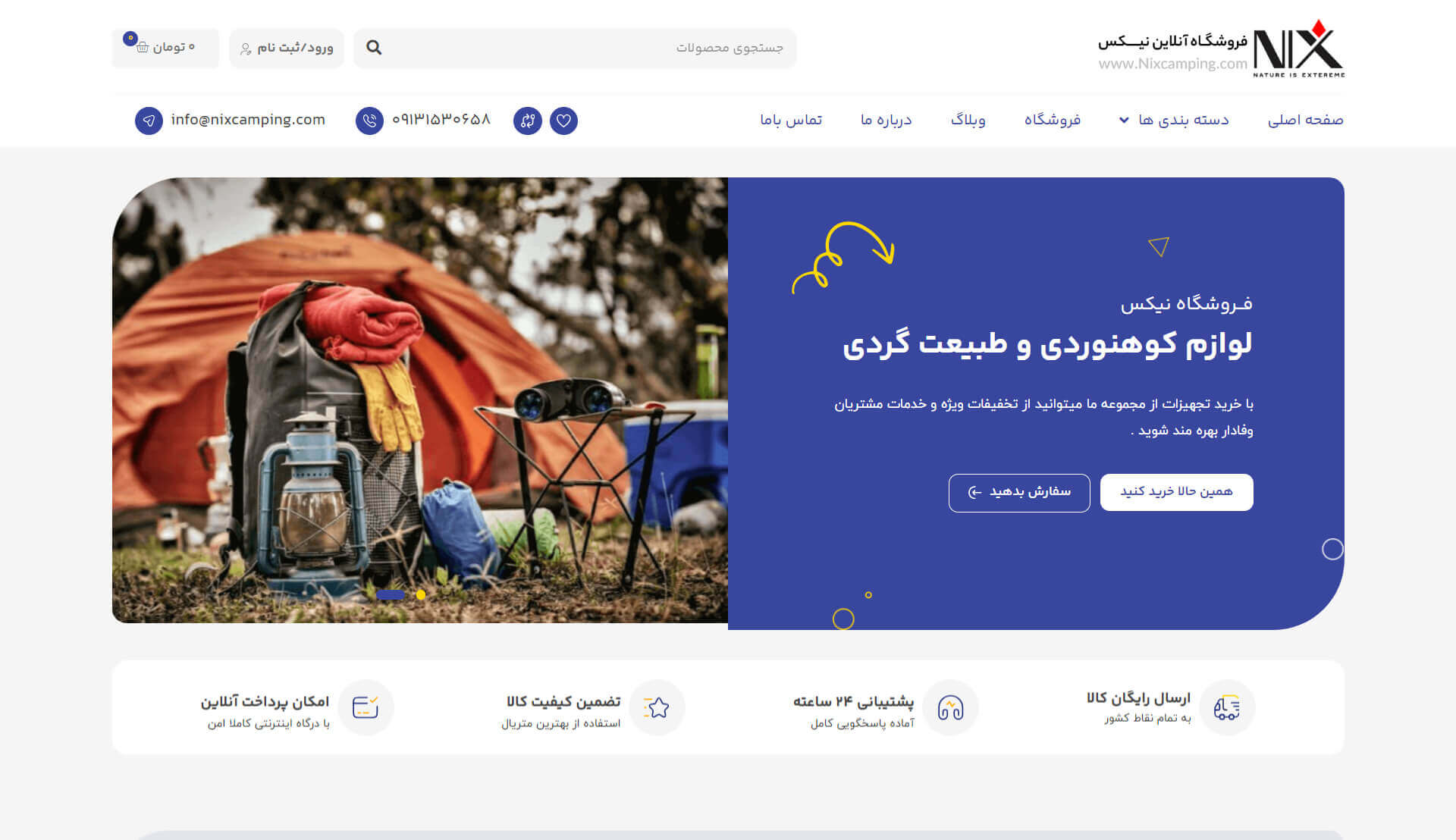
Task: Click the همین حالا خرید کنید button
Action: tap(1176, 492)
